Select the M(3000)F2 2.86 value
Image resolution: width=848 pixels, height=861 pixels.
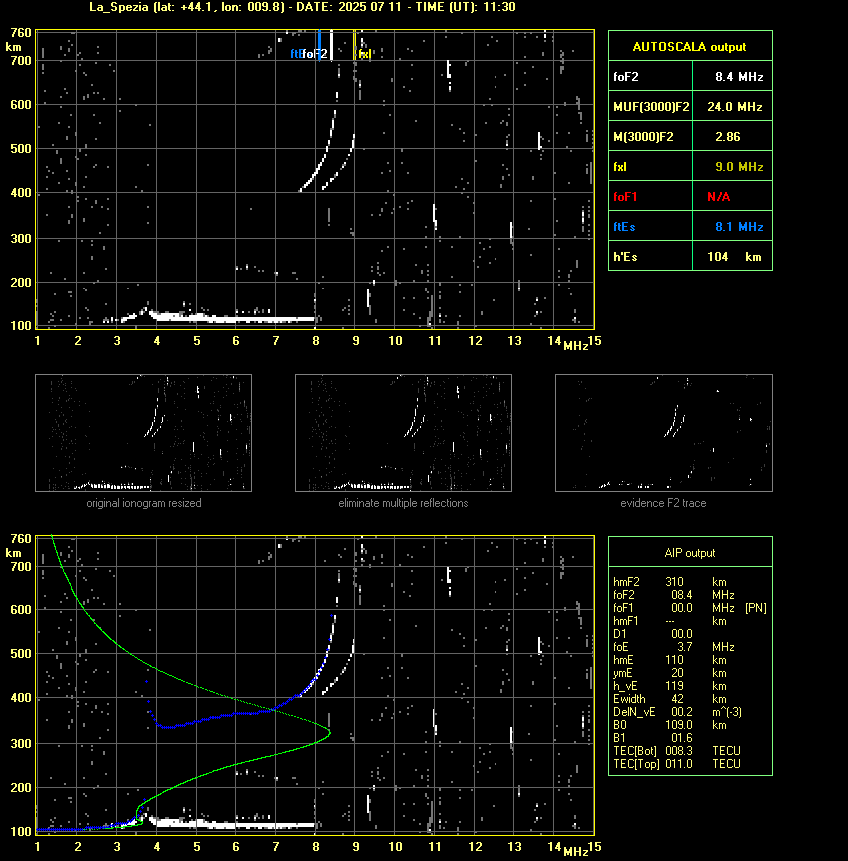(728, 137)
